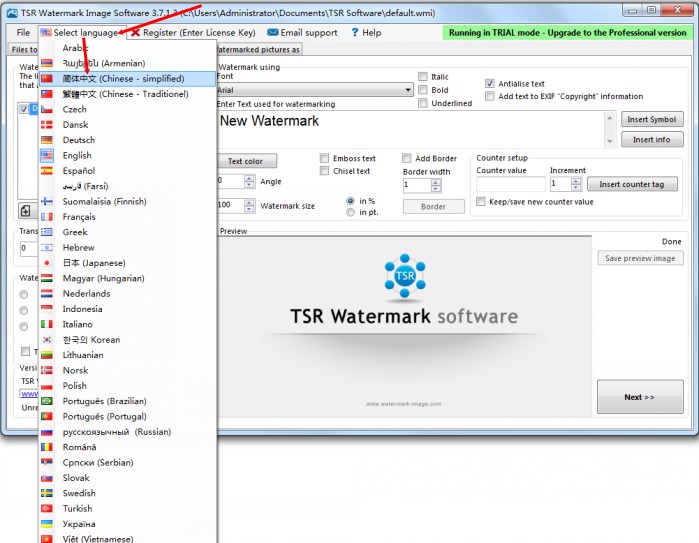
Task: Adjust Angle value stepper
Action: click(250, 181)
